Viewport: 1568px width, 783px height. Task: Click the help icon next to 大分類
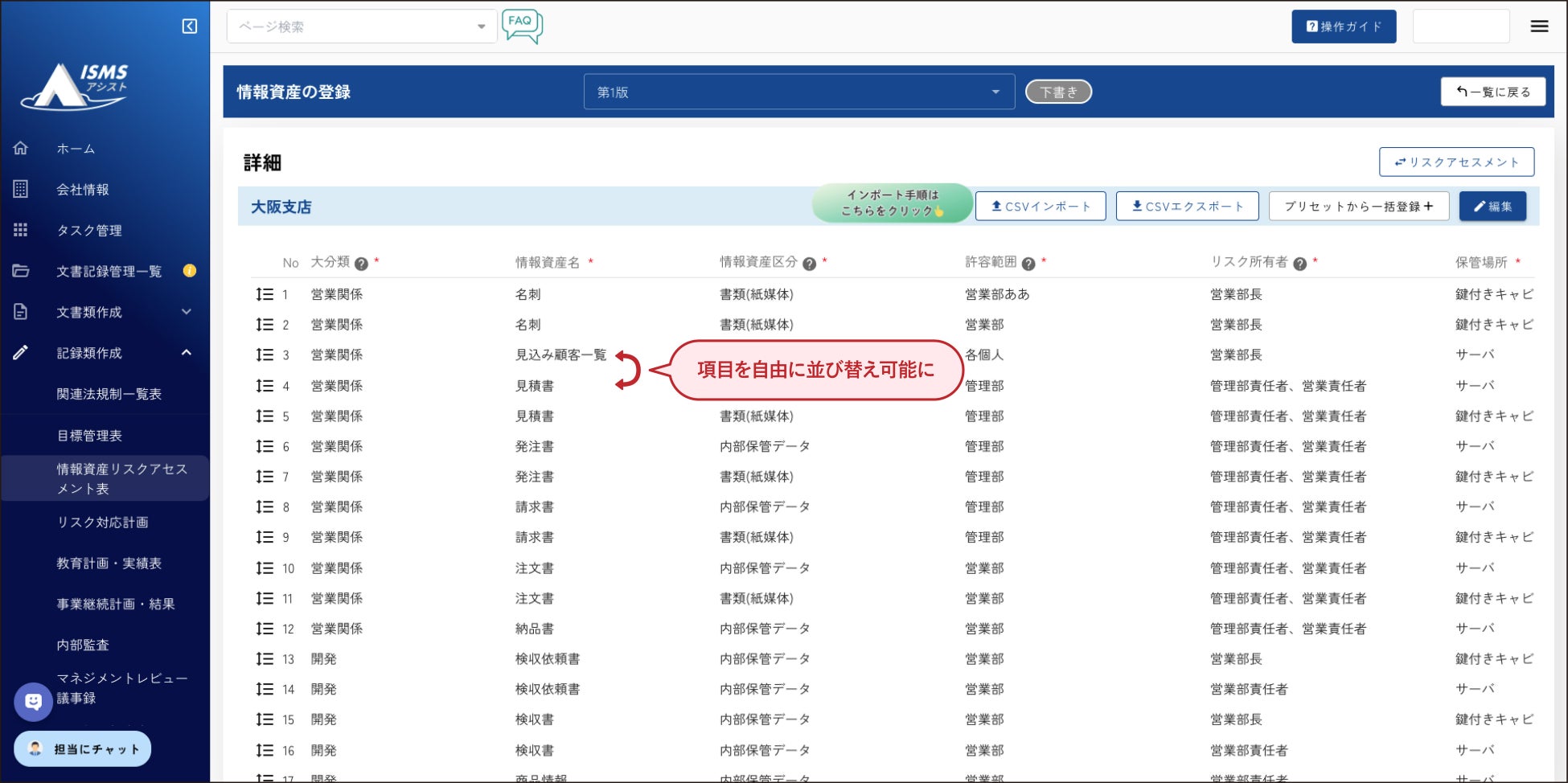[x=361, y=264]
